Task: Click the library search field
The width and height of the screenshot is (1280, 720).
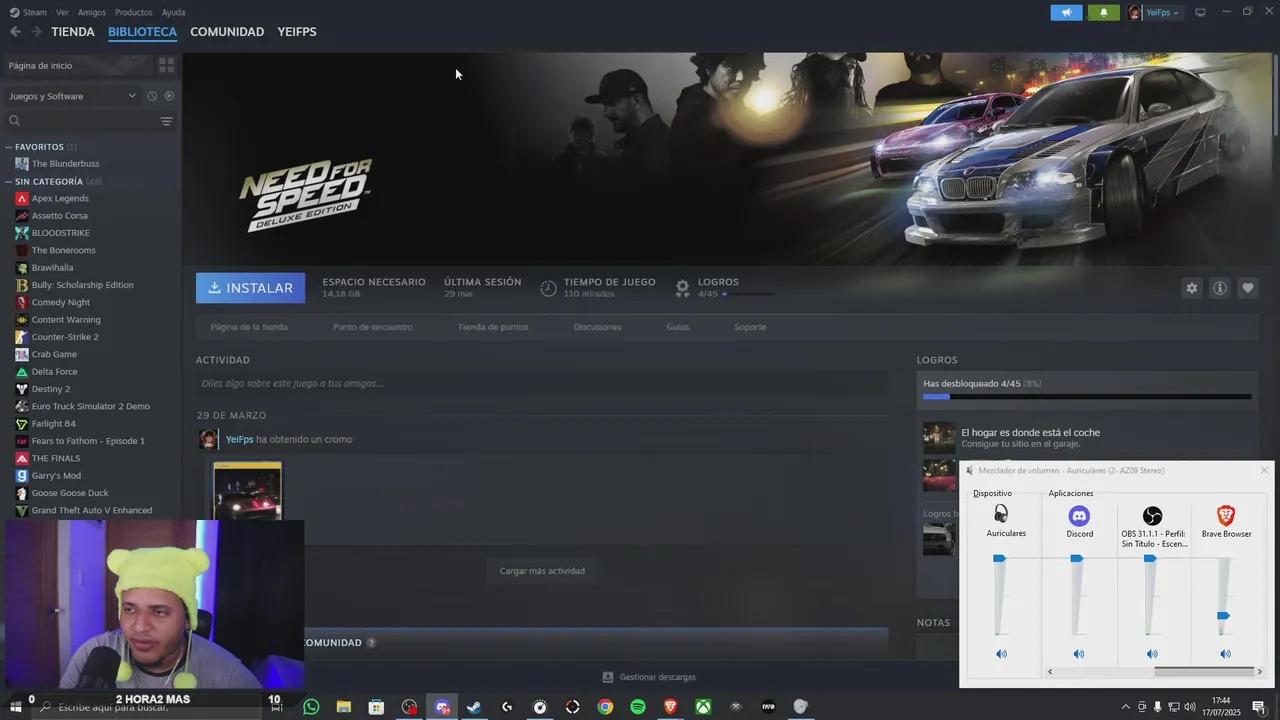Action: coord(80,121)
